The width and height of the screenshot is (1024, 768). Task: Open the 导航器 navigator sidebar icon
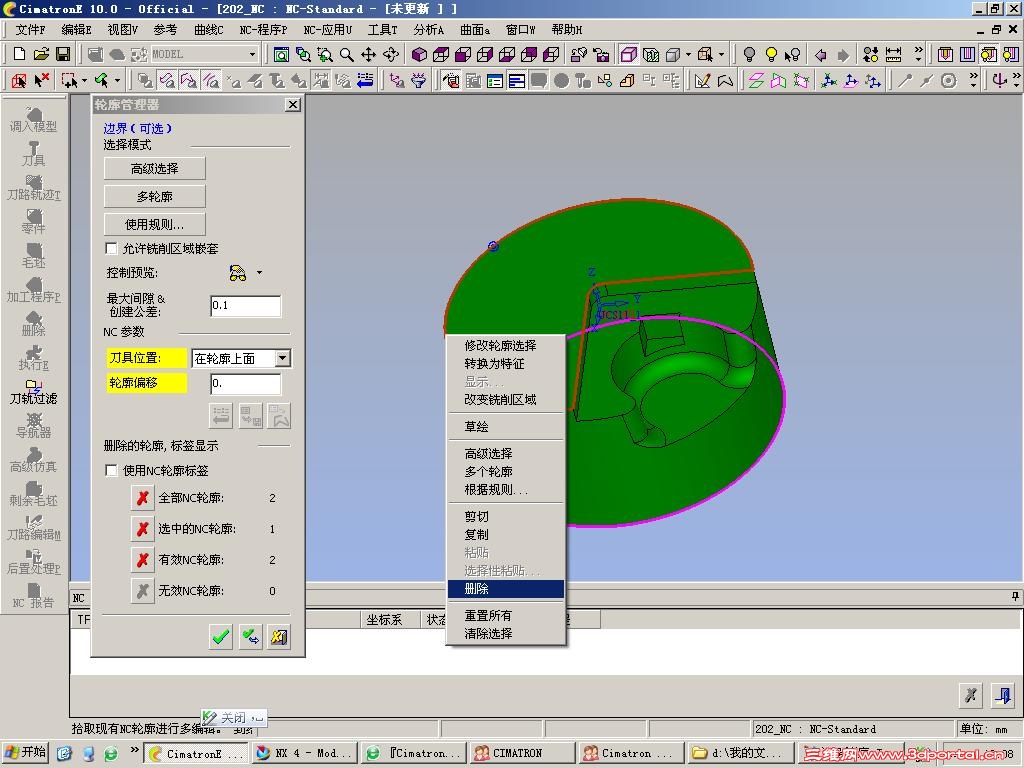point(33,426)
